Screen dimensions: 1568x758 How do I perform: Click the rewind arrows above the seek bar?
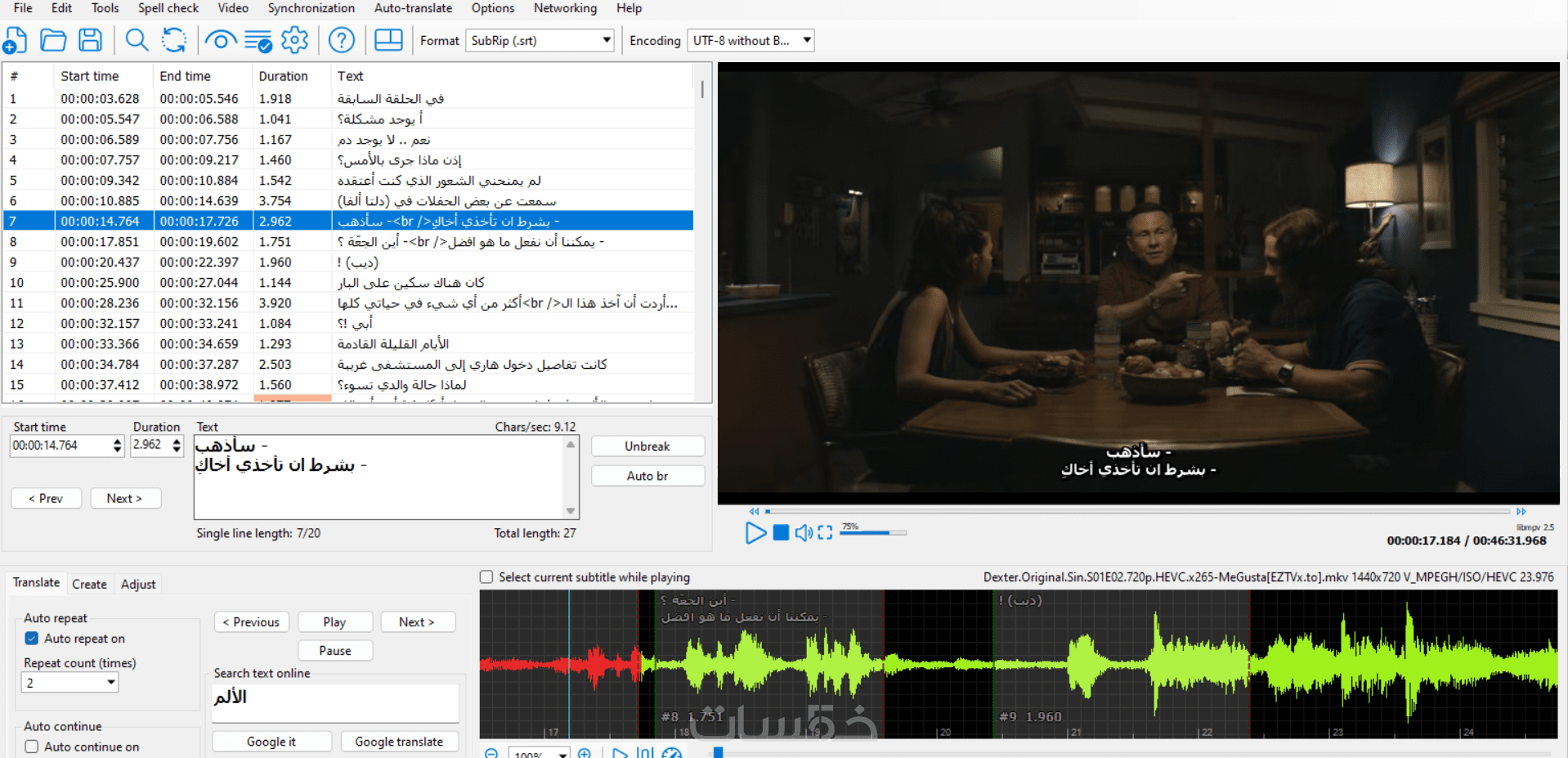754,511
